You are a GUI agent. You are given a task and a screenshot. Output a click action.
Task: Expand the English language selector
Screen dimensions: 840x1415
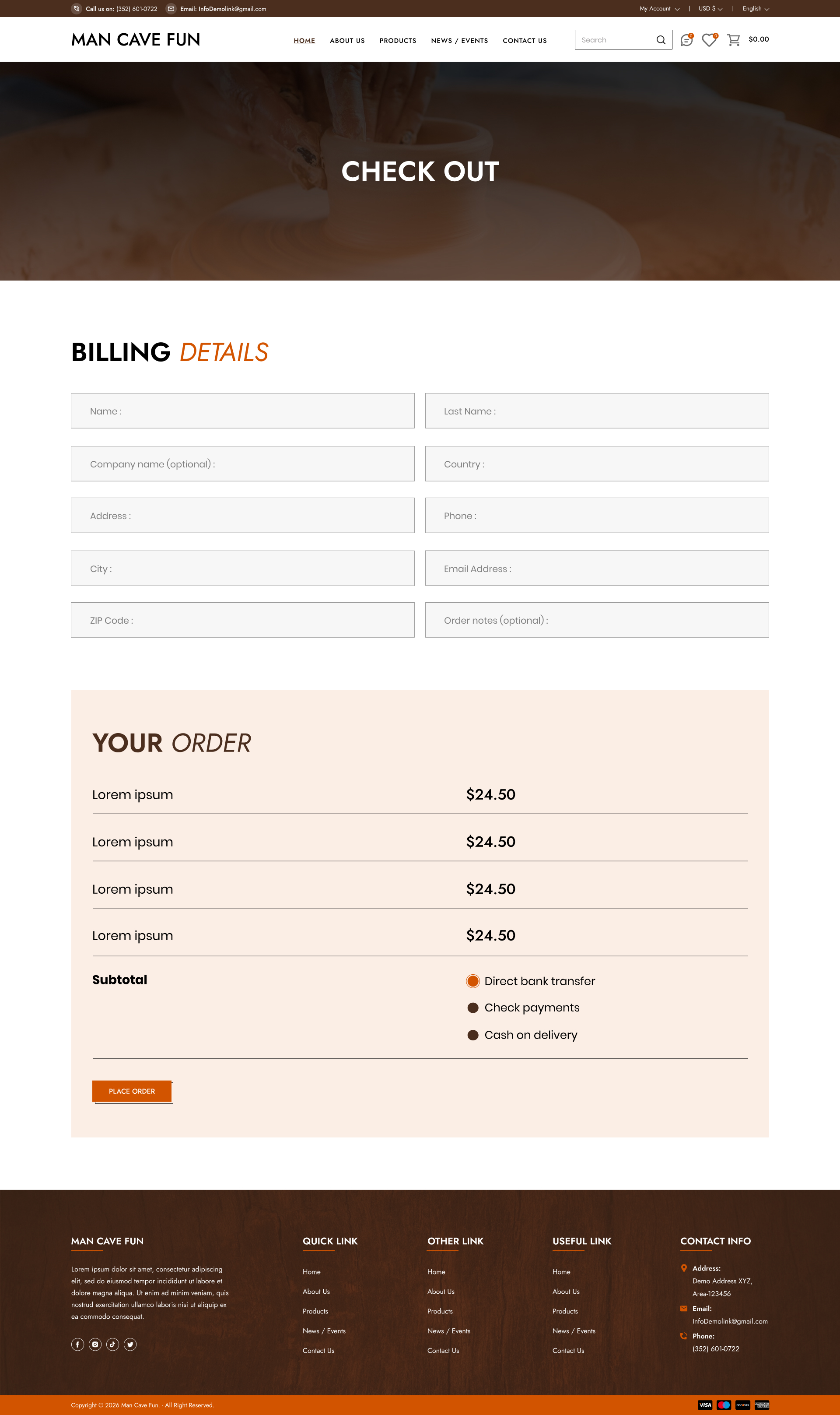click(756, 9)
